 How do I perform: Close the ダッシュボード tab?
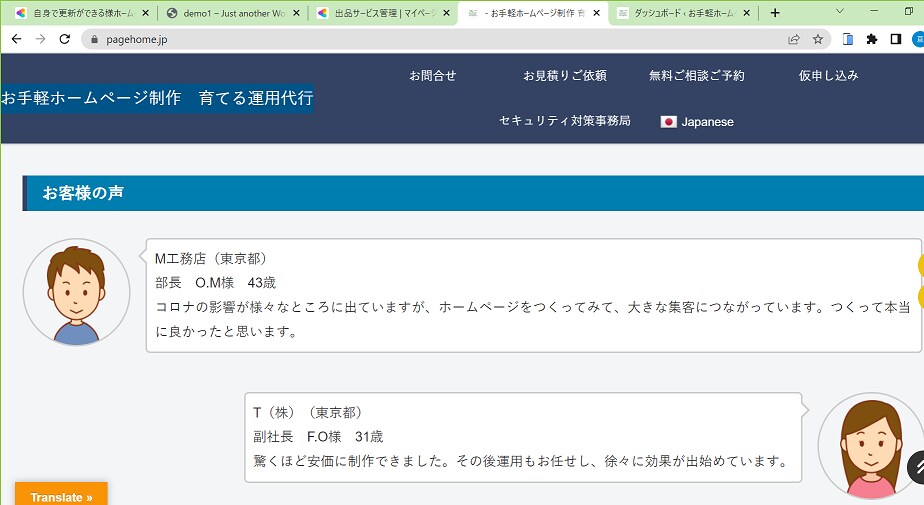[x=747, y=13]
